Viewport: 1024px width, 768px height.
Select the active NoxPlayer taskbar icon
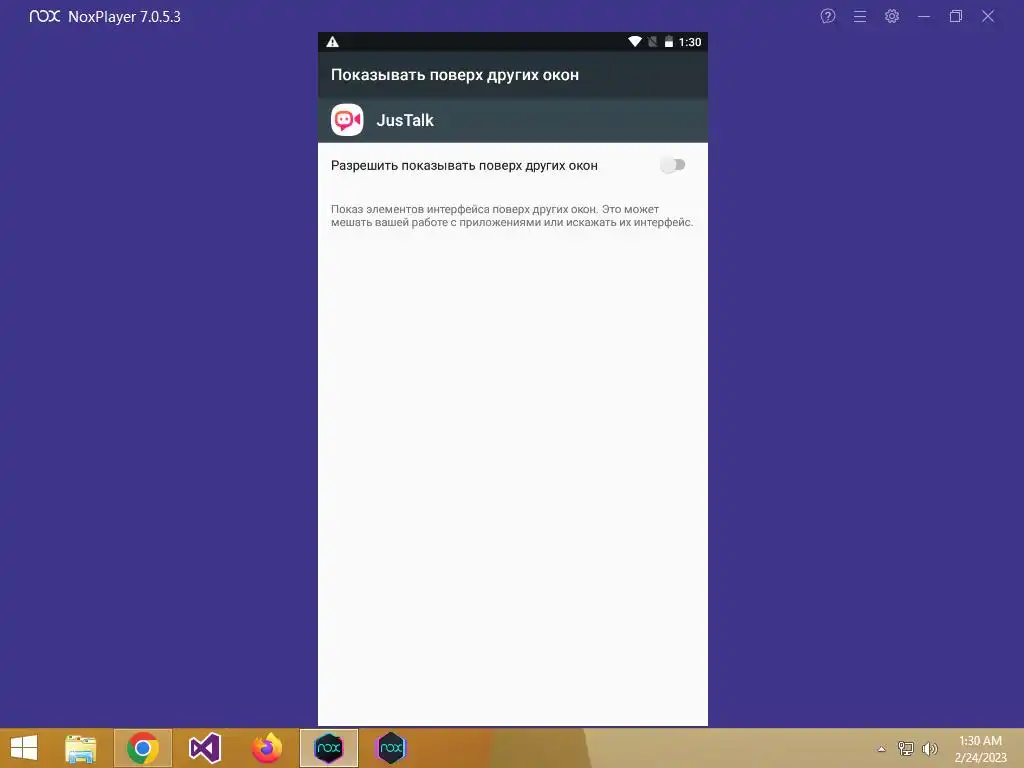point(328,748)
